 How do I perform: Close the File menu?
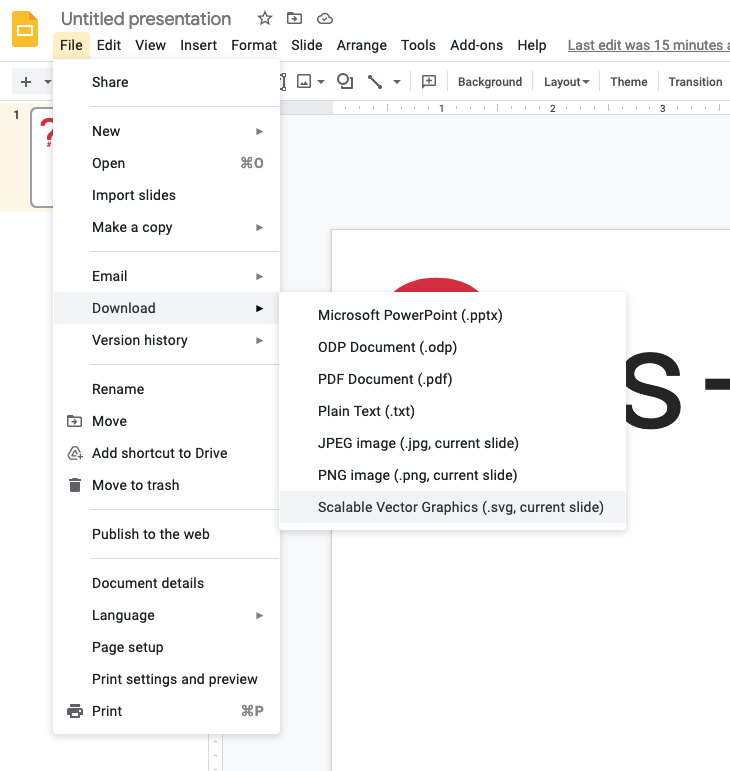pyautogui.click(x=71, y=45)
